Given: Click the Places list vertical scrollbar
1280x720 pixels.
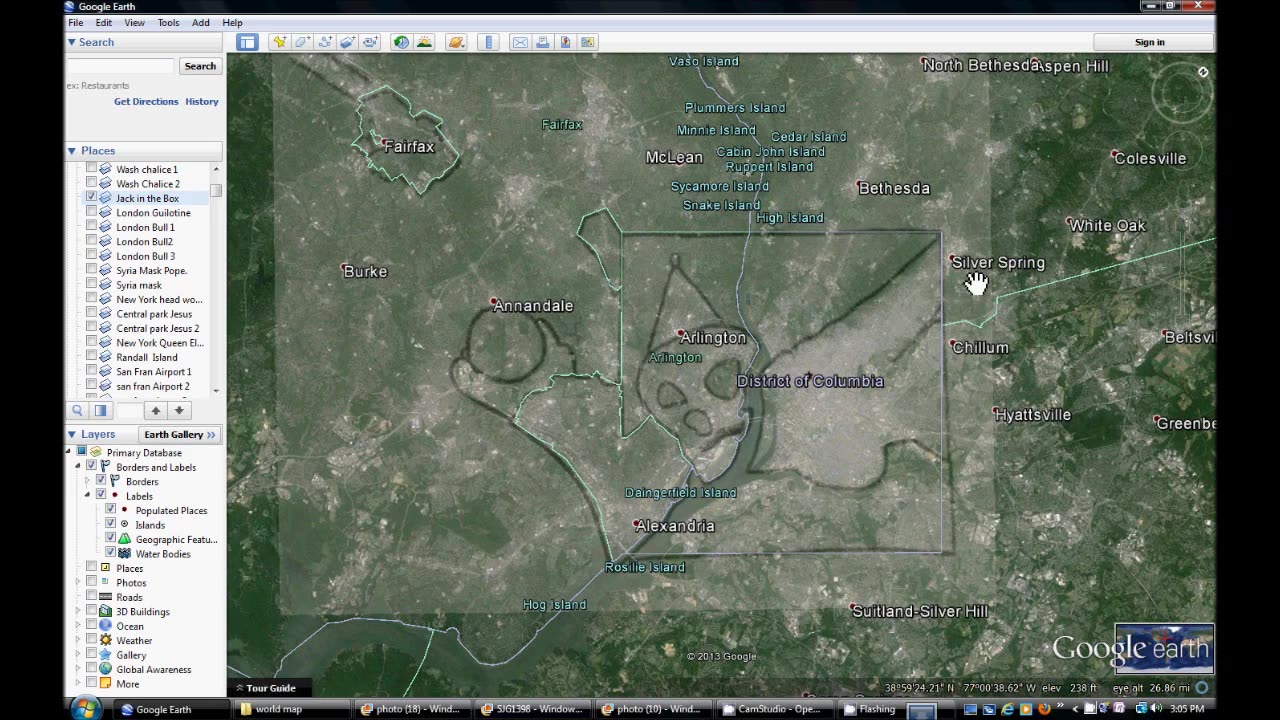Looking at the screenshot, I should [x=216, y=280].
